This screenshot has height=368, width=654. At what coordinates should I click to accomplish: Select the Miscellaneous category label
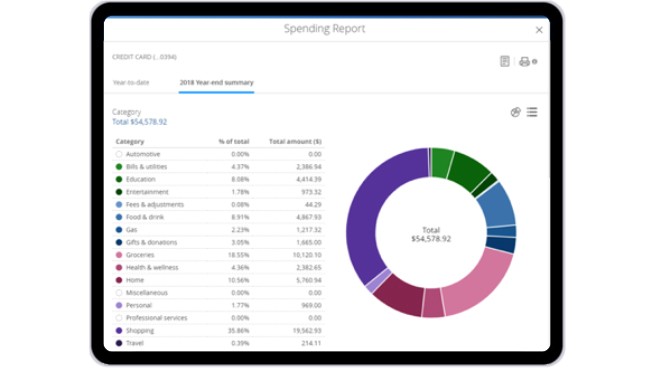[147, 293]
